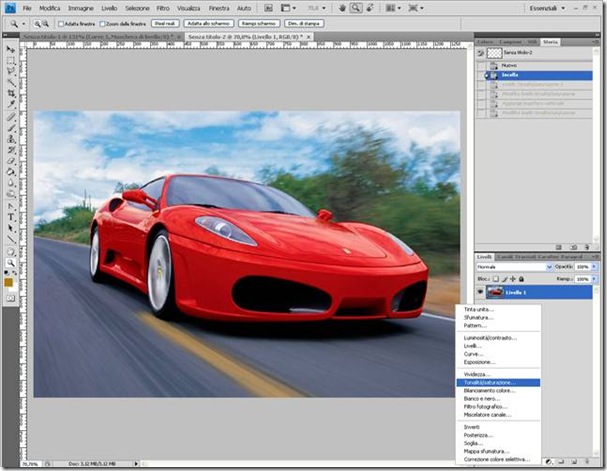This screenshot has height=471, width=607.
Task: Choose Tonalità/saturazione from the adjustment menu
Action: (498, 382)
